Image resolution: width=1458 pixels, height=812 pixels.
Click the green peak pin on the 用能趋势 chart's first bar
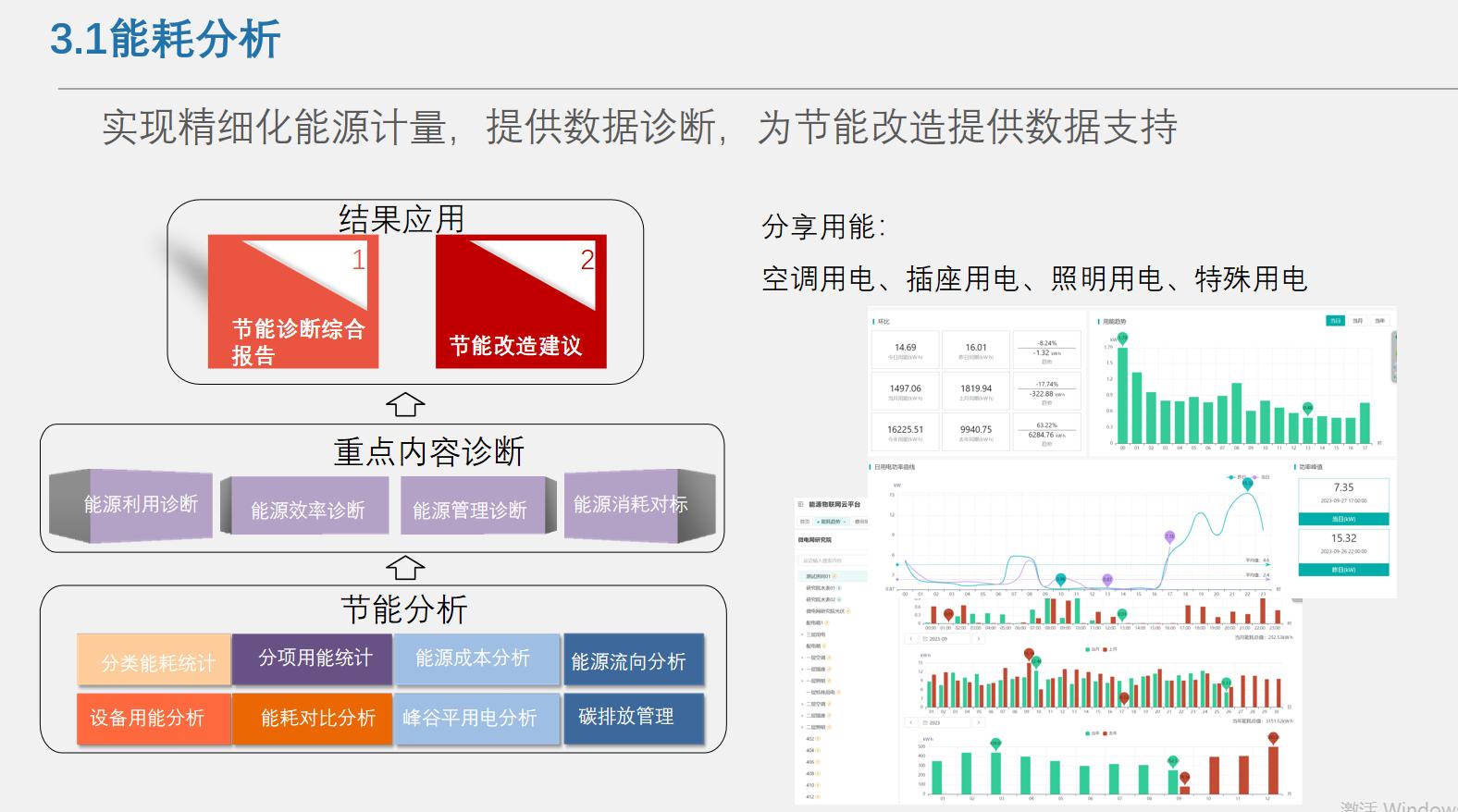tap(1122, 338)
